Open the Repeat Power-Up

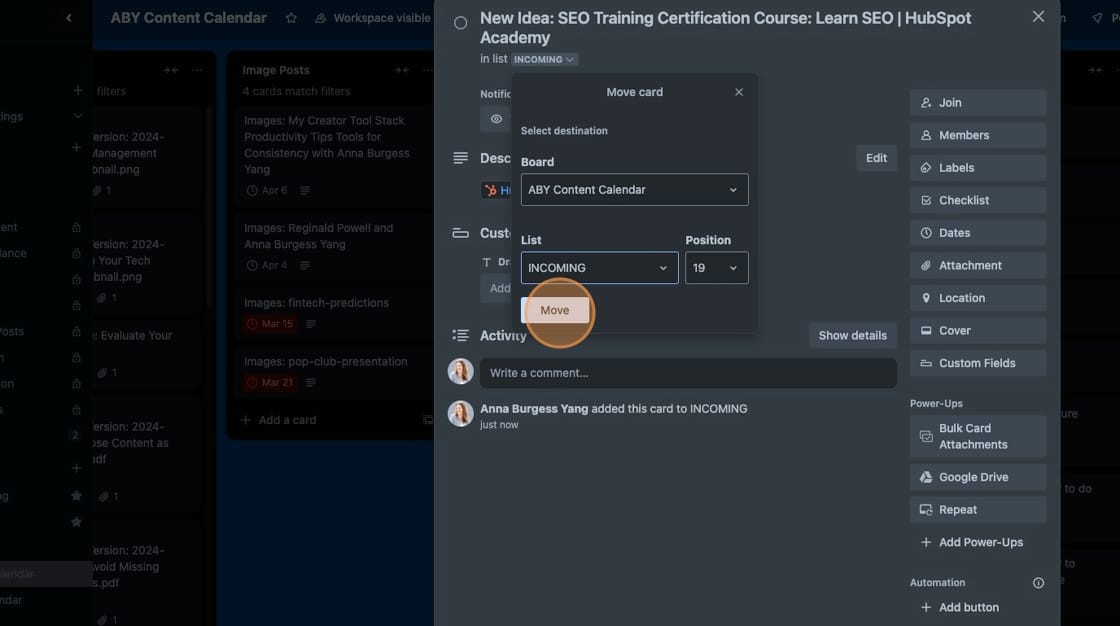(976, 509)
